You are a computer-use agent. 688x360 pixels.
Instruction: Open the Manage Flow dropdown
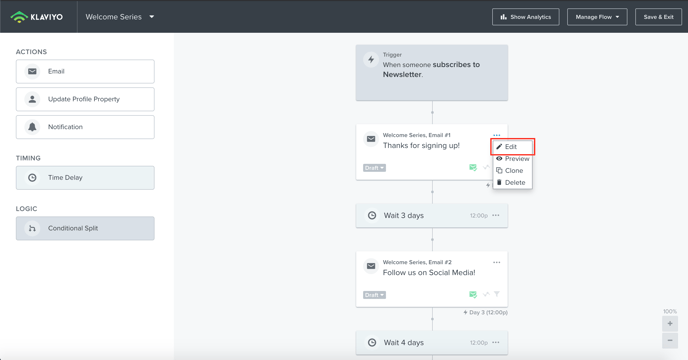[597, 17]
